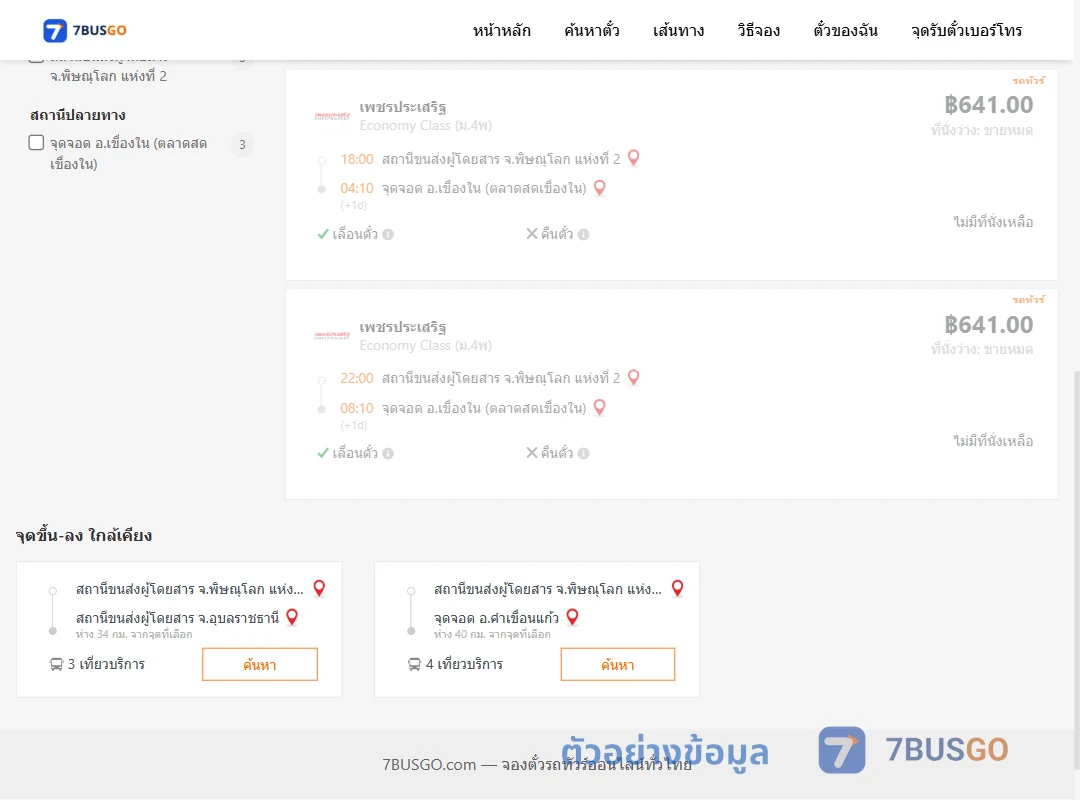
Task: Click map pin in the 4 เที่ยวบริการ card's origin row
Action: pyautogui.click(x=678, y=588)
